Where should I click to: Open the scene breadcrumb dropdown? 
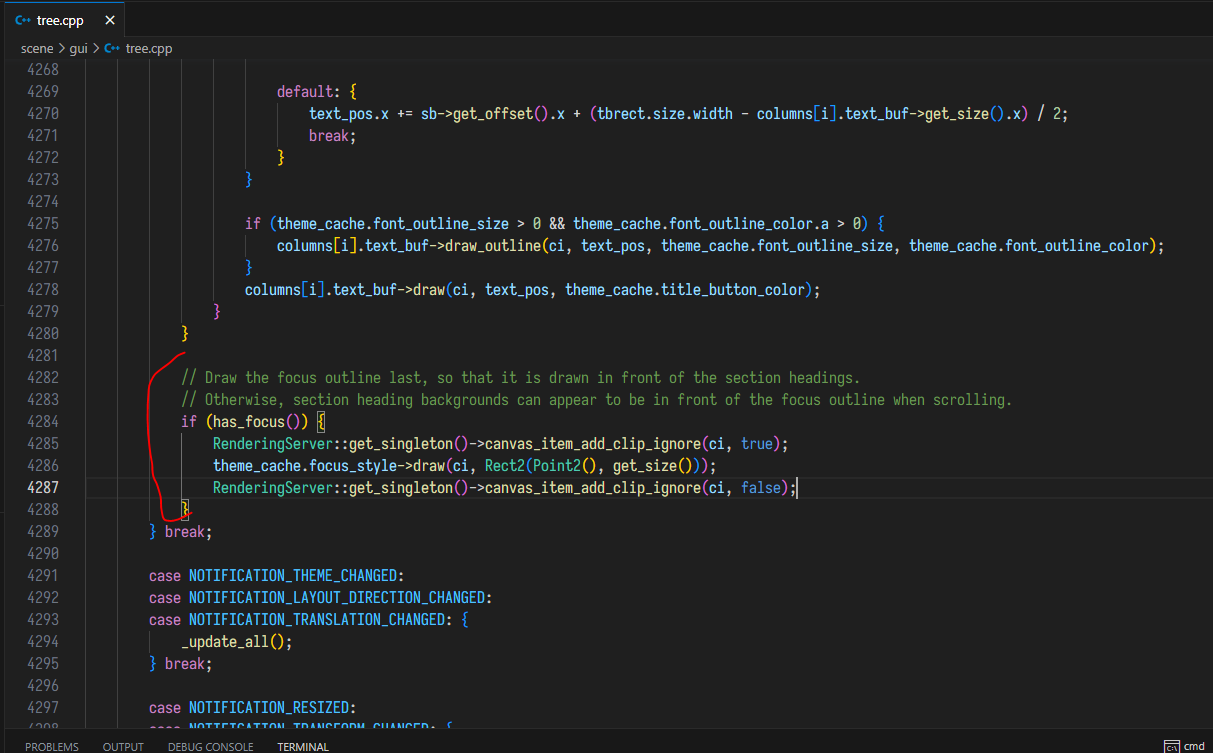click(37, 48)
